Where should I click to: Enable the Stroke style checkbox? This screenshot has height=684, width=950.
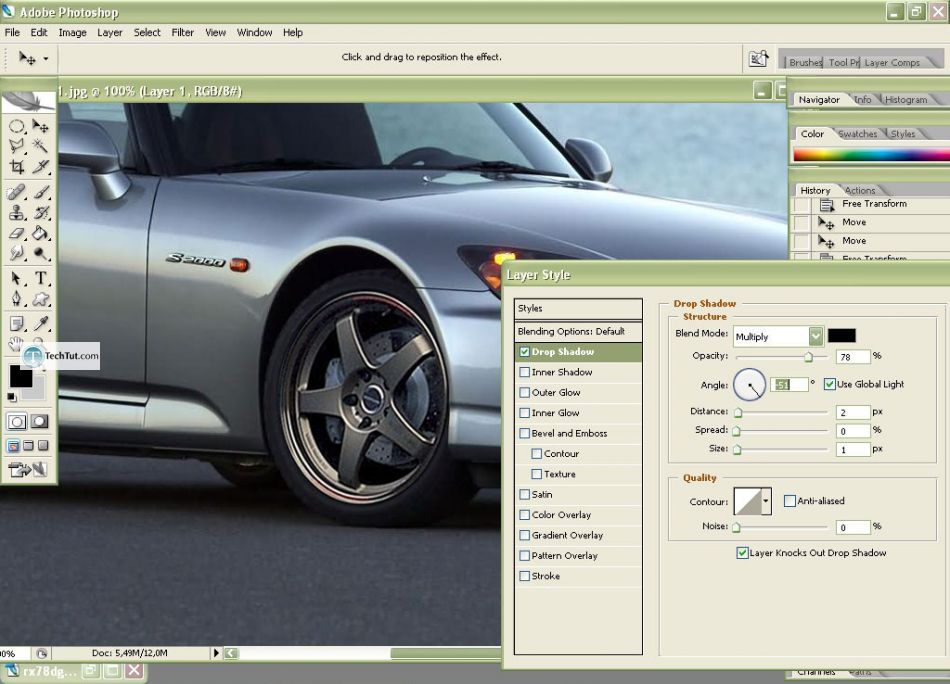[x=525, y=576]
